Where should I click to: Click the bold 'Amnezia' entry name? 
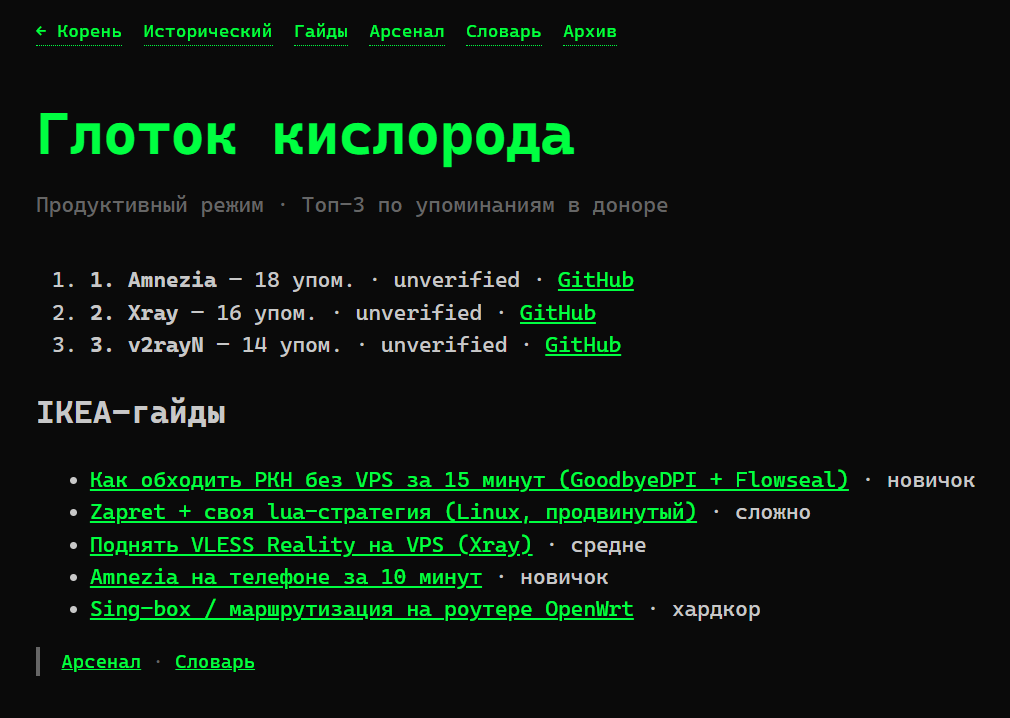[x=172, y=280]
